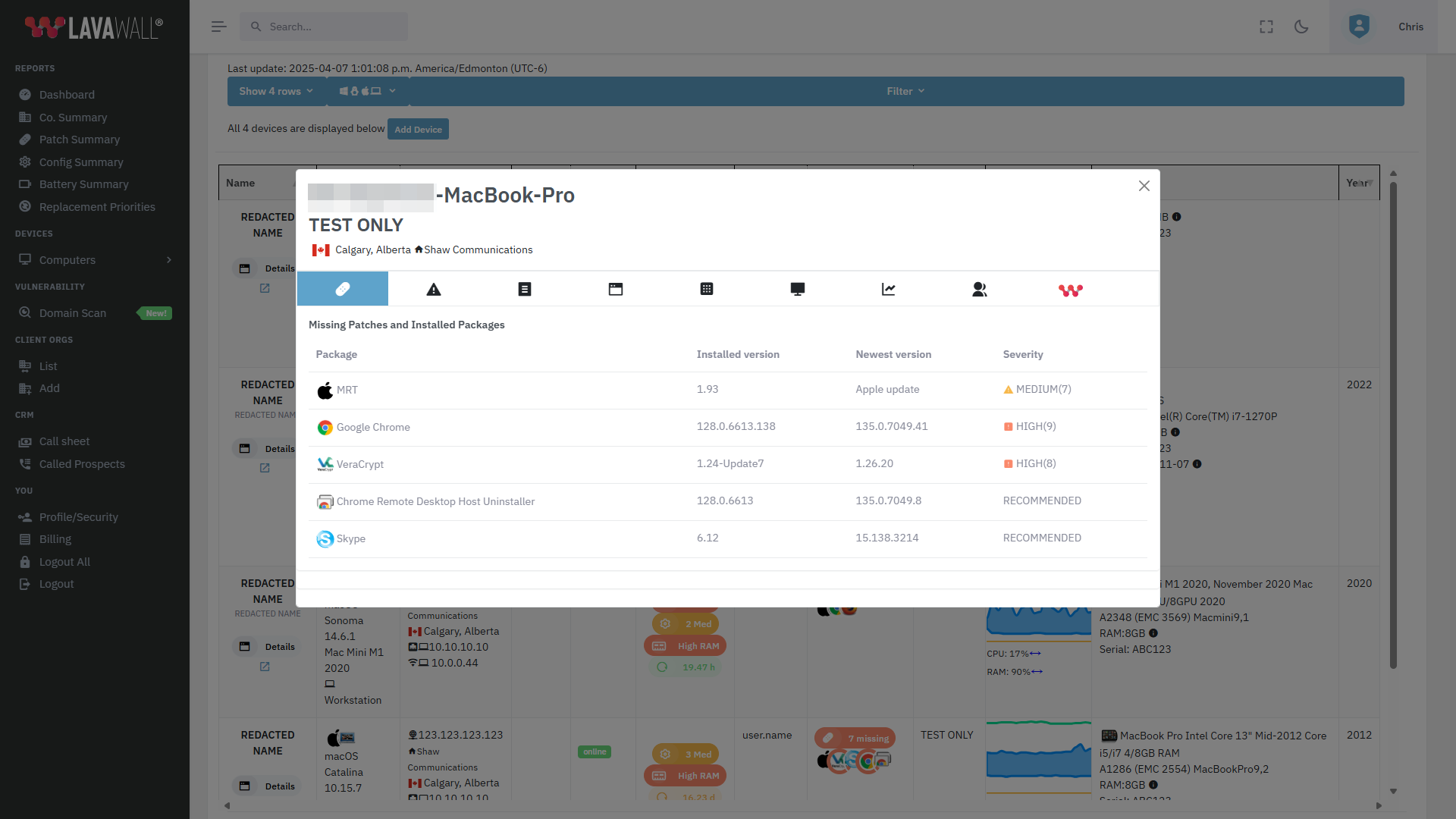The height and width of the screenshot is (819, 1456).
Task: Open Battery Summary report
Action: [83, 184]
